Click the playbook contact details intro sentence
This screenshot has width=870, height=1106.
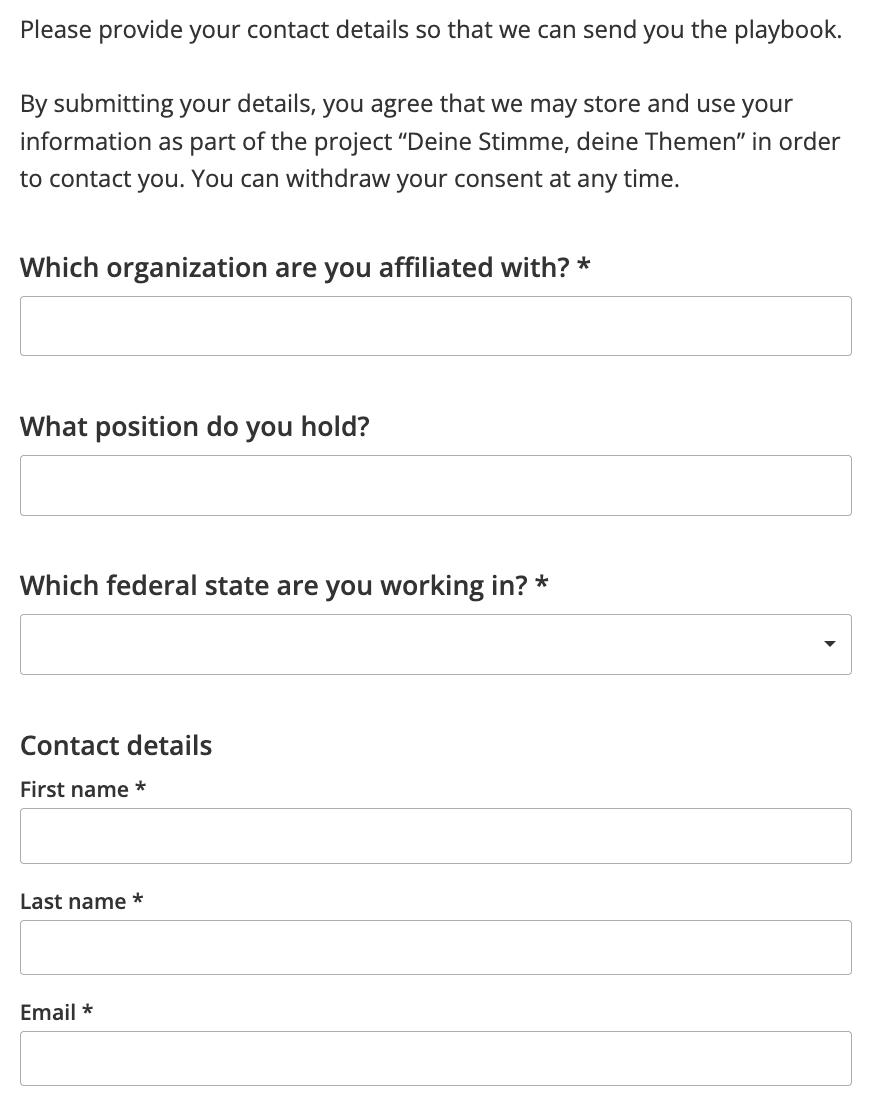click(430, 30)
